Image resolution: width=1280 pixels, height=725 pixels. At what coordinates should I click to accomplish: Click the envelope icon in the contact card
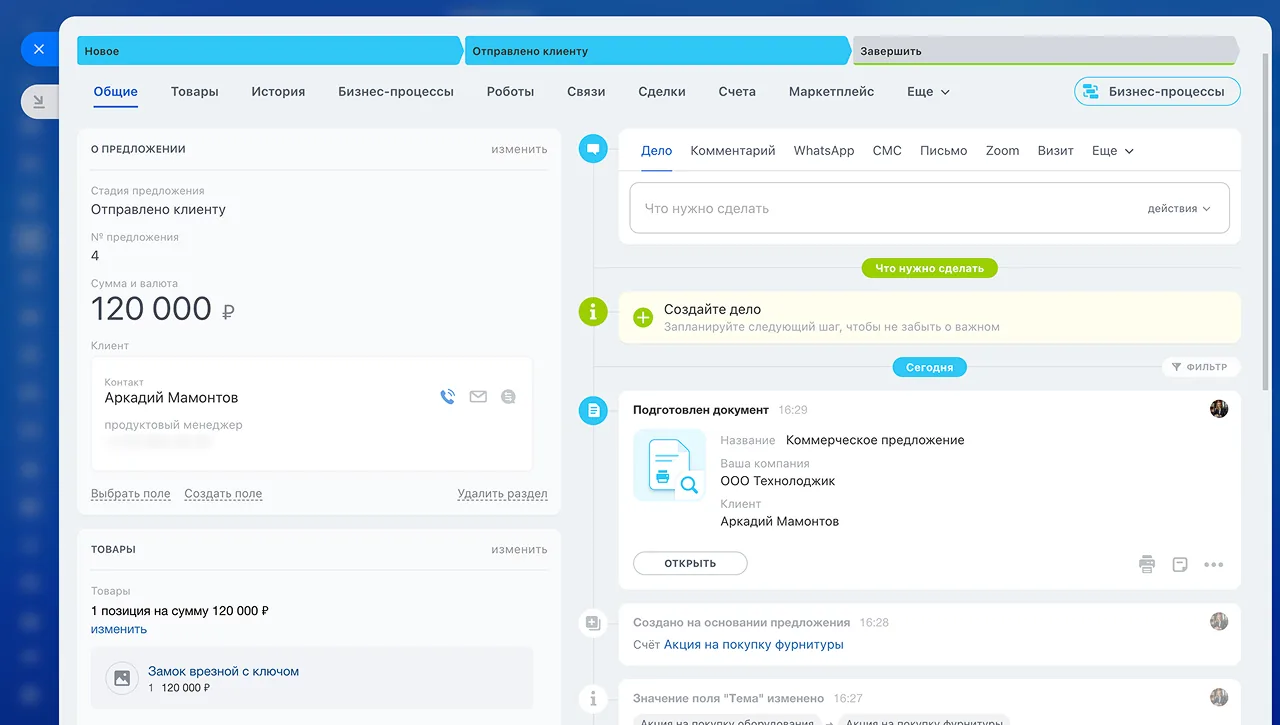click(x=478, y=397)
